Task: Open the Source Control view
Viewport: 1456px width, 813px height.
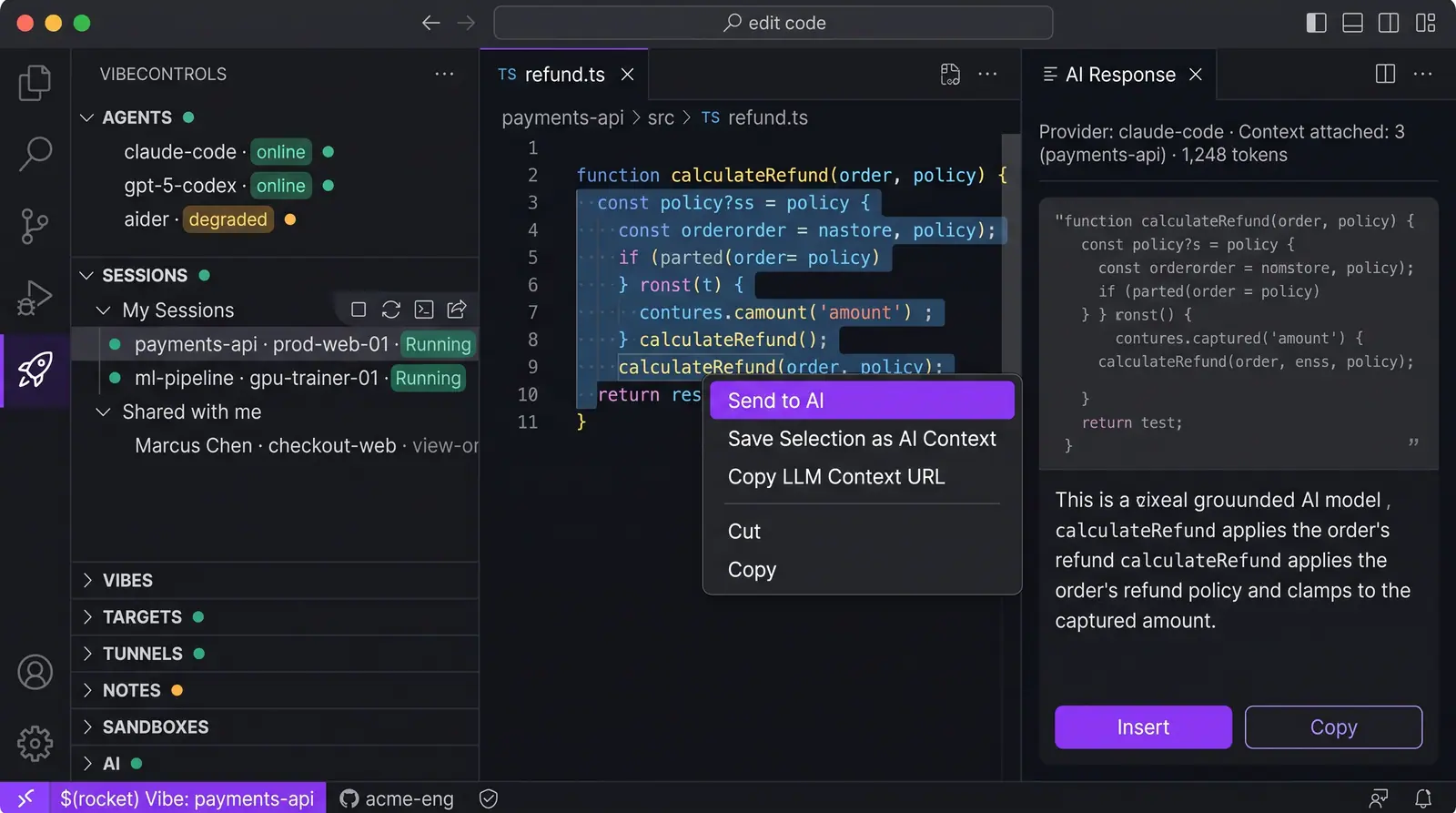Action: [35, 226]
